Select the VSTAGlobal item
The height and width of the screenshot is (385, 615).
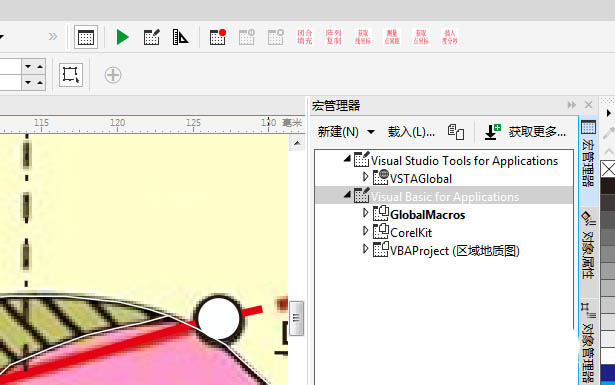pos(421,179)
